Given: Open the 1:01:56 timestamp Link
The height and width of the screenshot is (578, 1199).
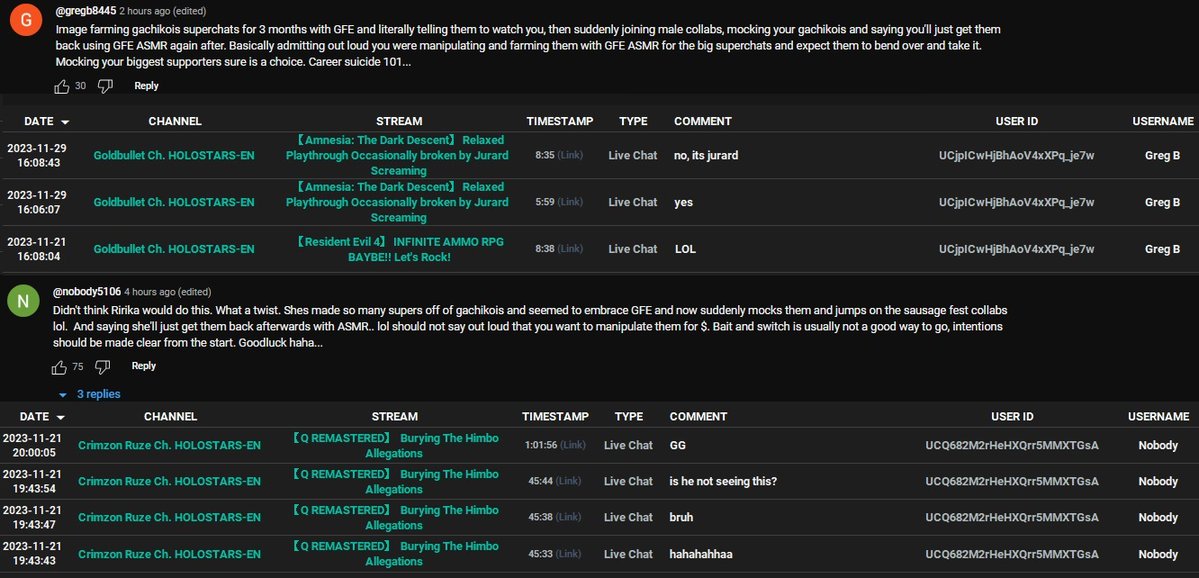Looking at the screenshot, I should click(x=572, y=445).
